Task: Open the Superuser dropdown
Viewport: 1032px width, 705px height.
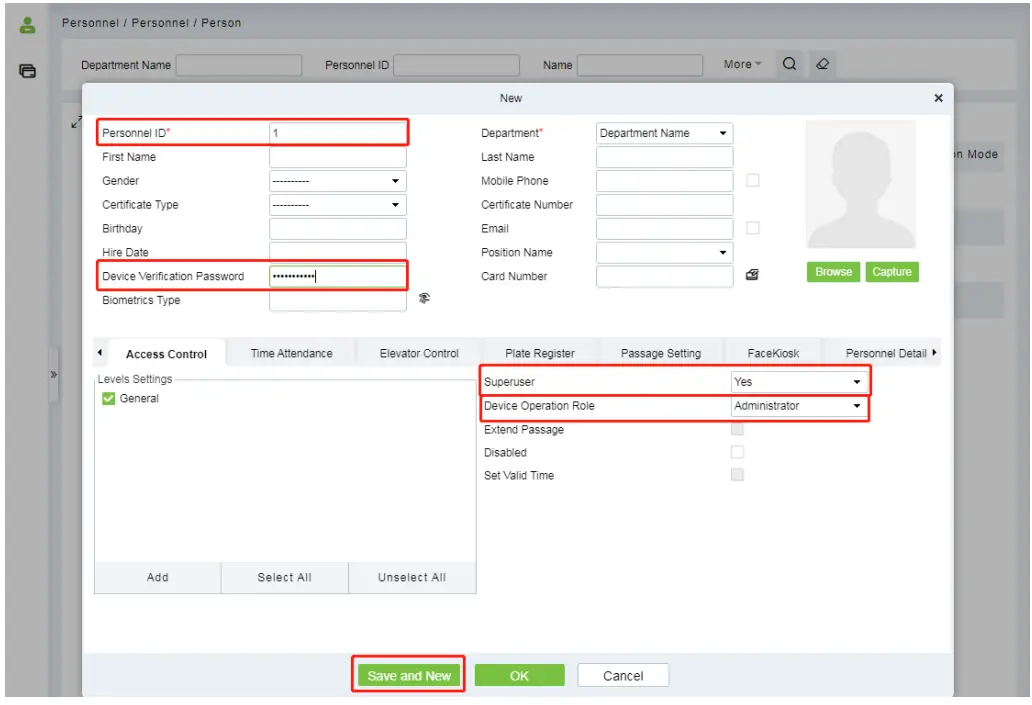Action: click(x=798, y=382)
